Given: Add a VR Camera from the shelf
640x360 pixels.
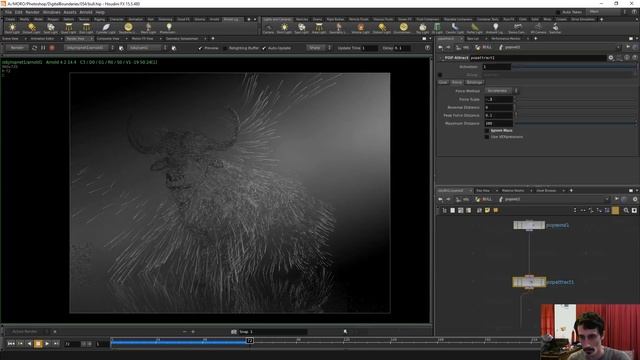Looking at the screenshot, I should [x=538, y=28].
